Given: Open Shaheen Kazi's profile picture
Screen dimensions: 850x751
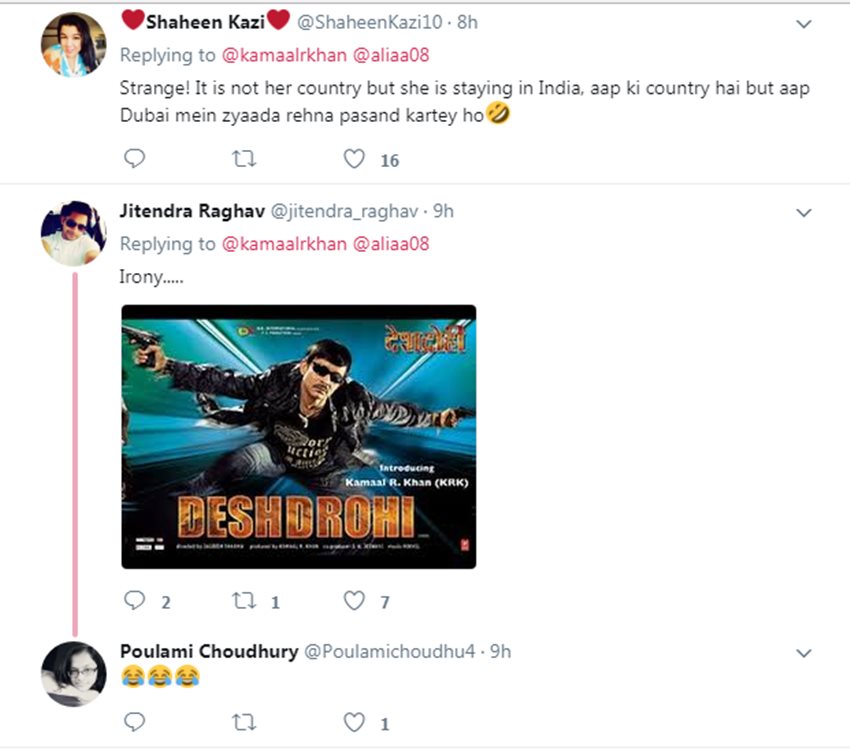Looking at the screenshot, I should 73,44.
